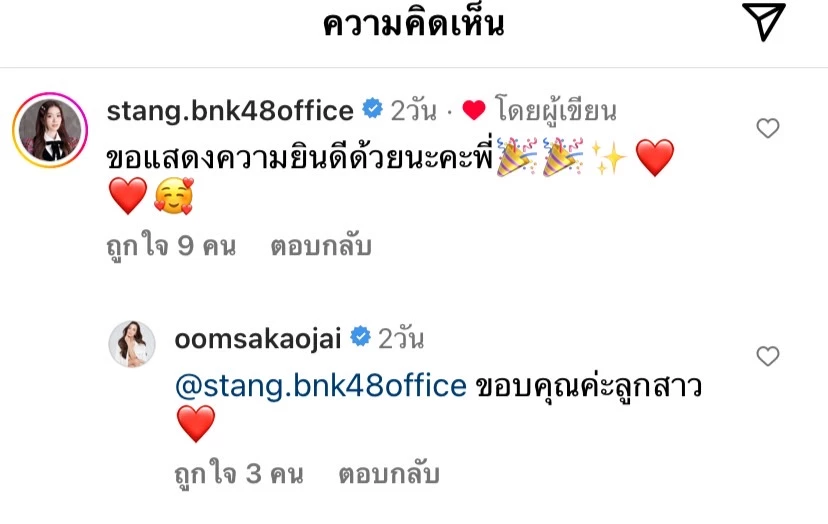Open the oomsakaojai username

[258, 339]
